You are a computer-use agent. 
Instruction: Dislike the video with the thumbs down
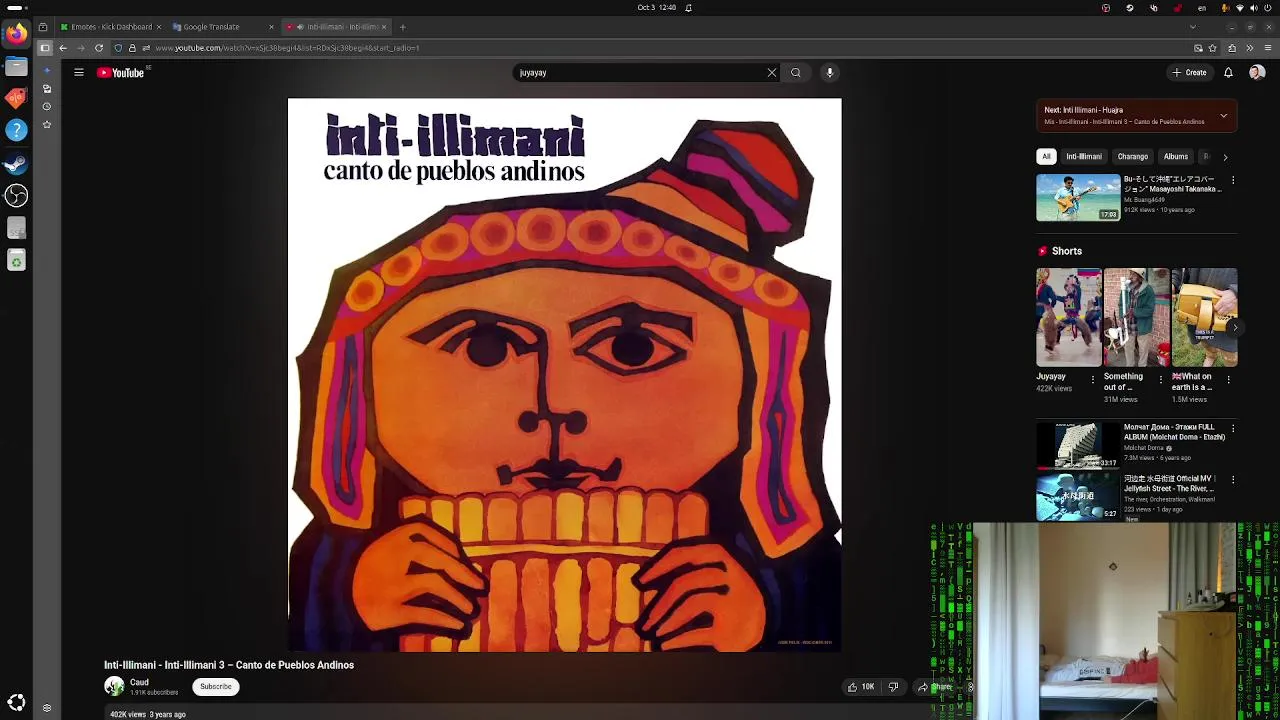(894, 687)
